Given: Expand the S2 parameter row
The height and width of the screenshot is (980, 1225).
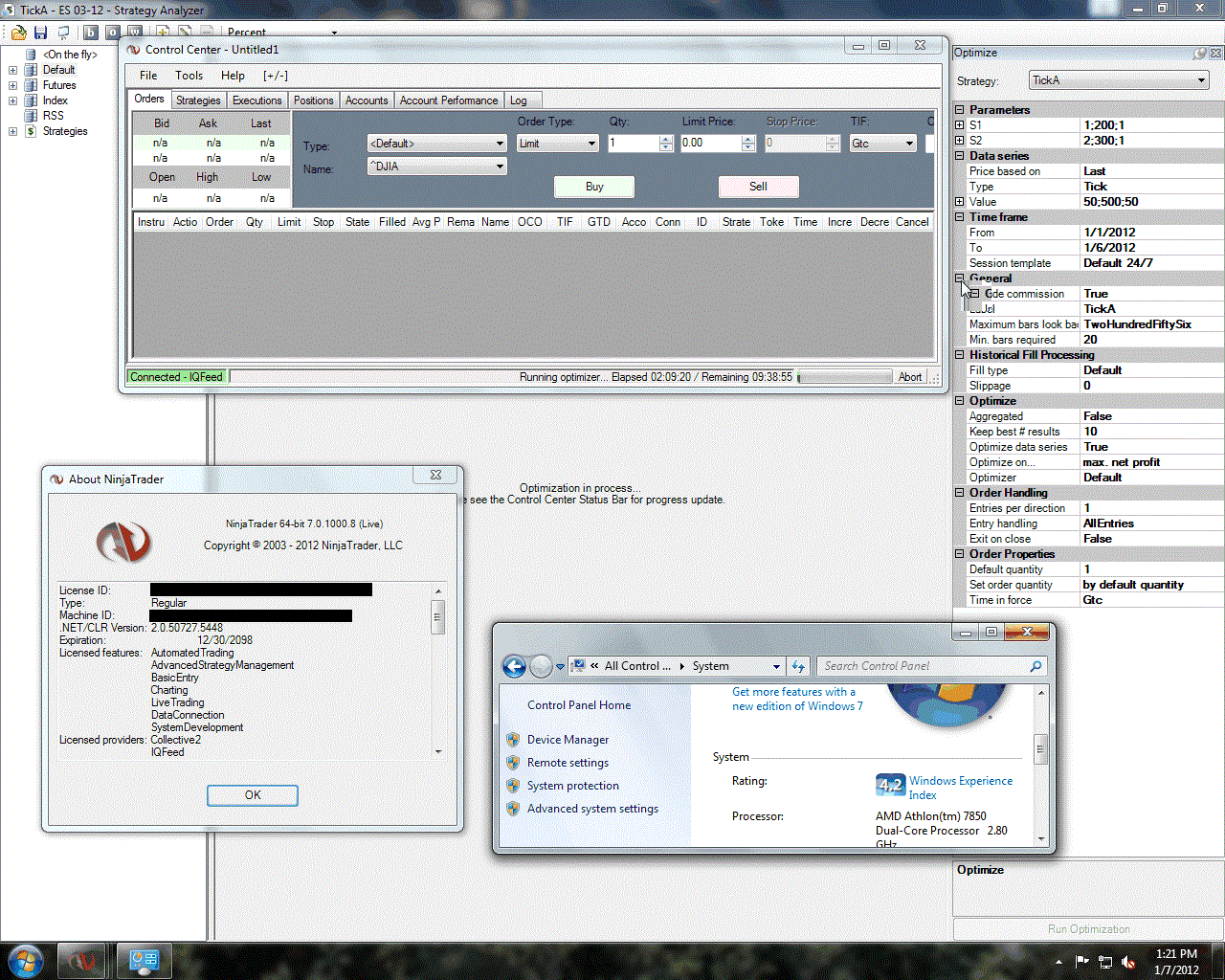Looking at the screenshot, I should click(x=960, y=141).
